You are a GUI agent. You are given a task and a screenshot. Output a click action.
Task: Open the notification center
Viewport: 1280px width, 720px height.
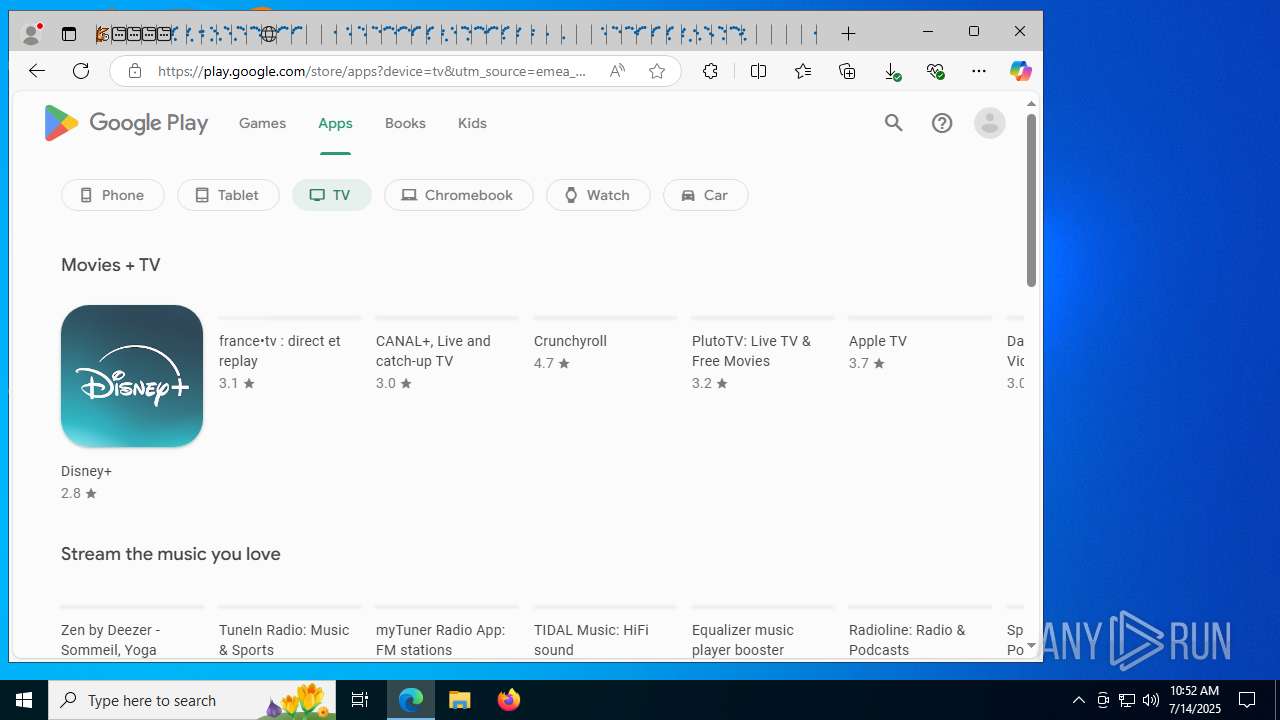1247,700
